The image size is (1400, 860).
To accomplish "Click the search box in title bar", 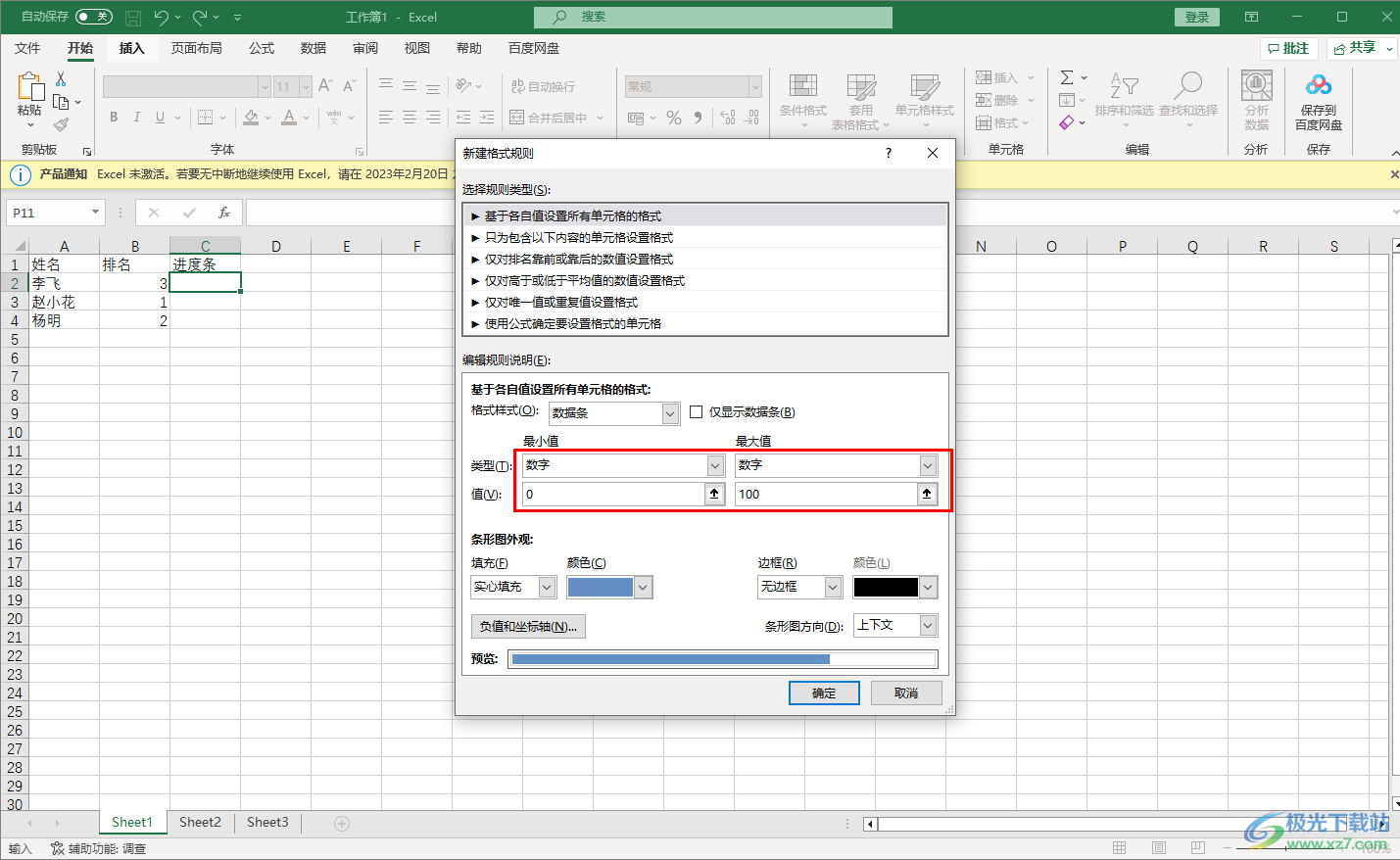I will (x=713, y=17).
